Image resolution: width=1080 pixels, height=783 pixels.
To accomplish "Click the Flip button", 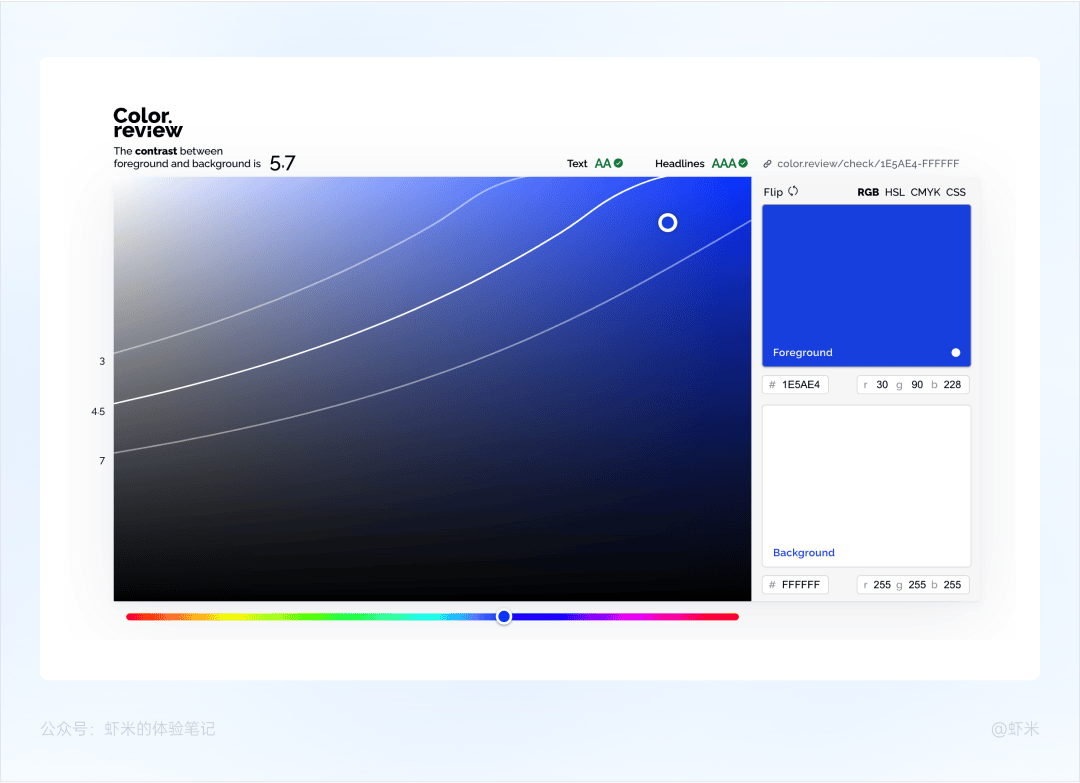I will tap(780, 191).
